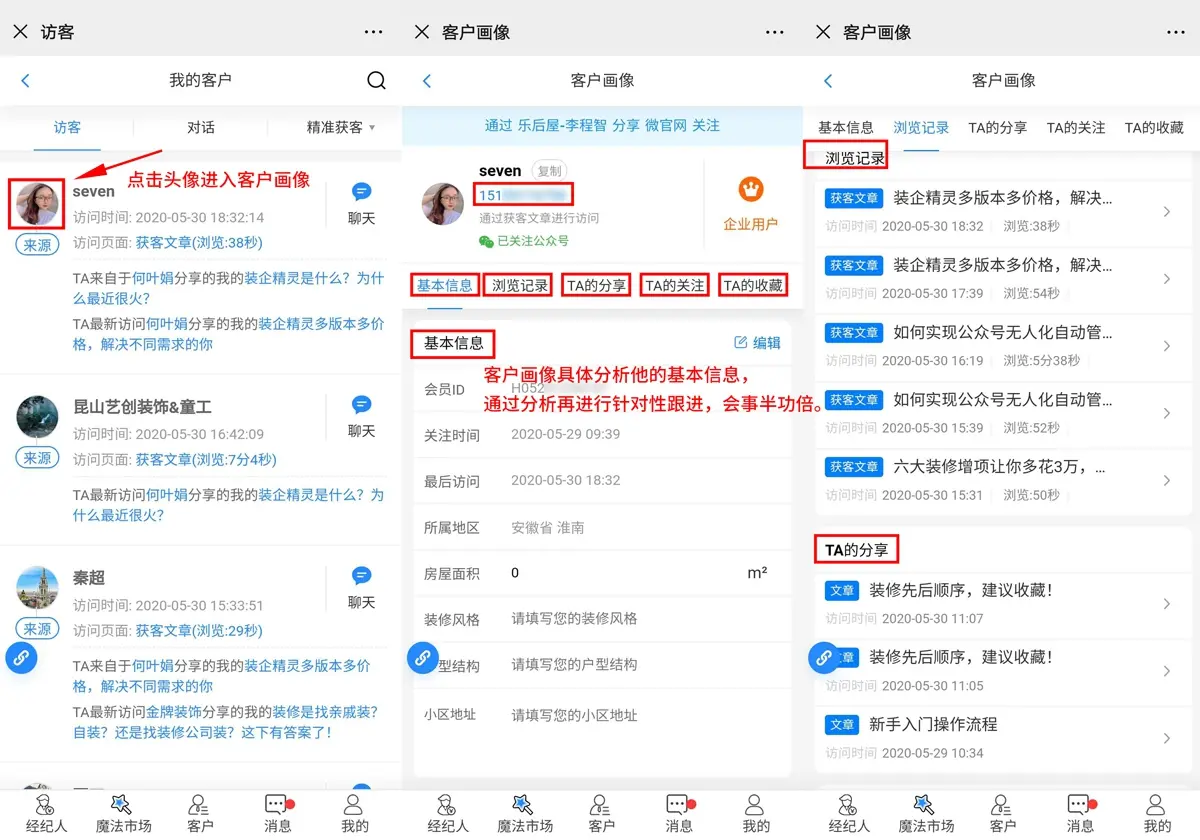Click the edit pencil icon beside 编辑
The image size is (1200, 840).
(x=741, y=342)
